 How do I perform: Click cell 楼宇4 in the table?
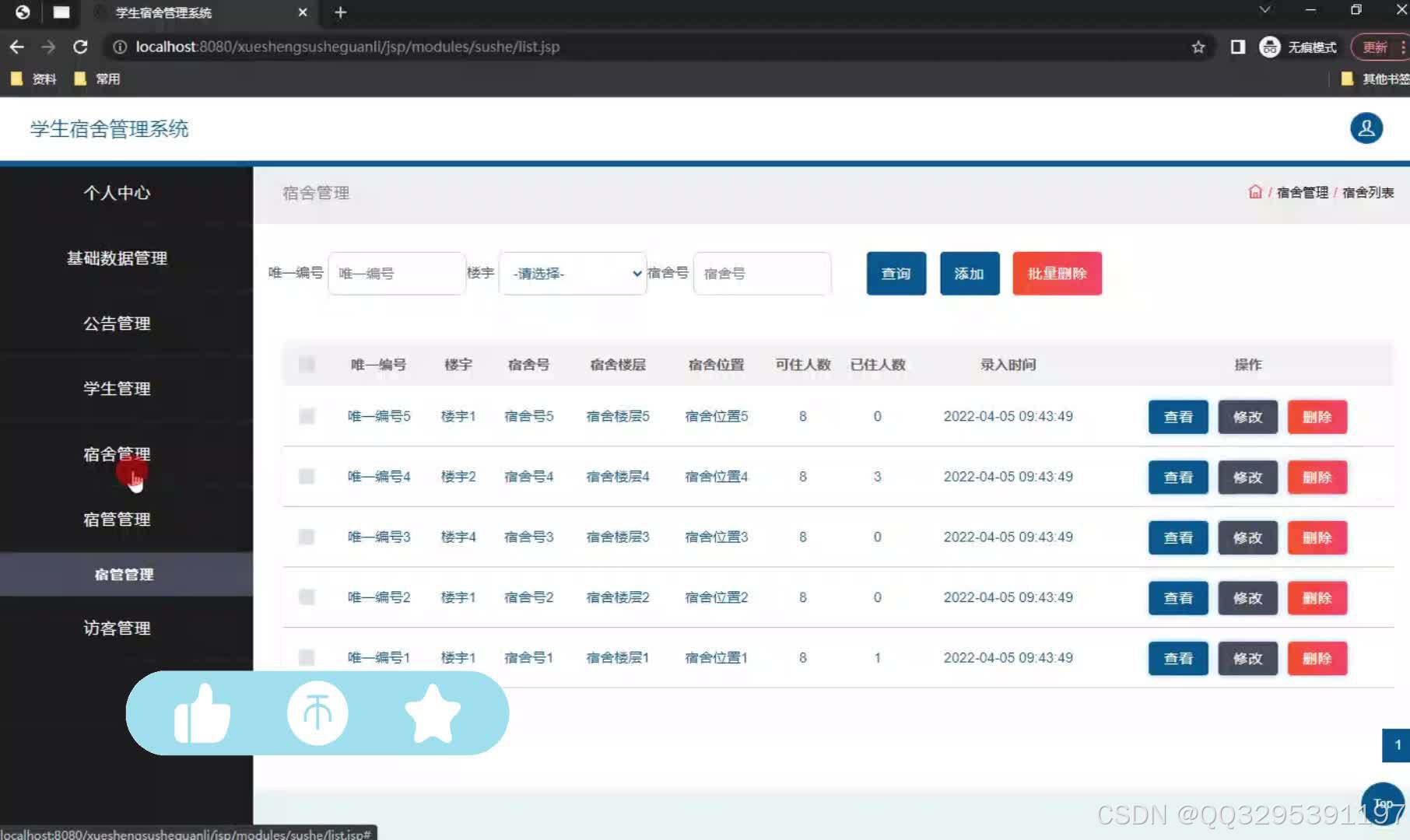(x=458, y=537)
